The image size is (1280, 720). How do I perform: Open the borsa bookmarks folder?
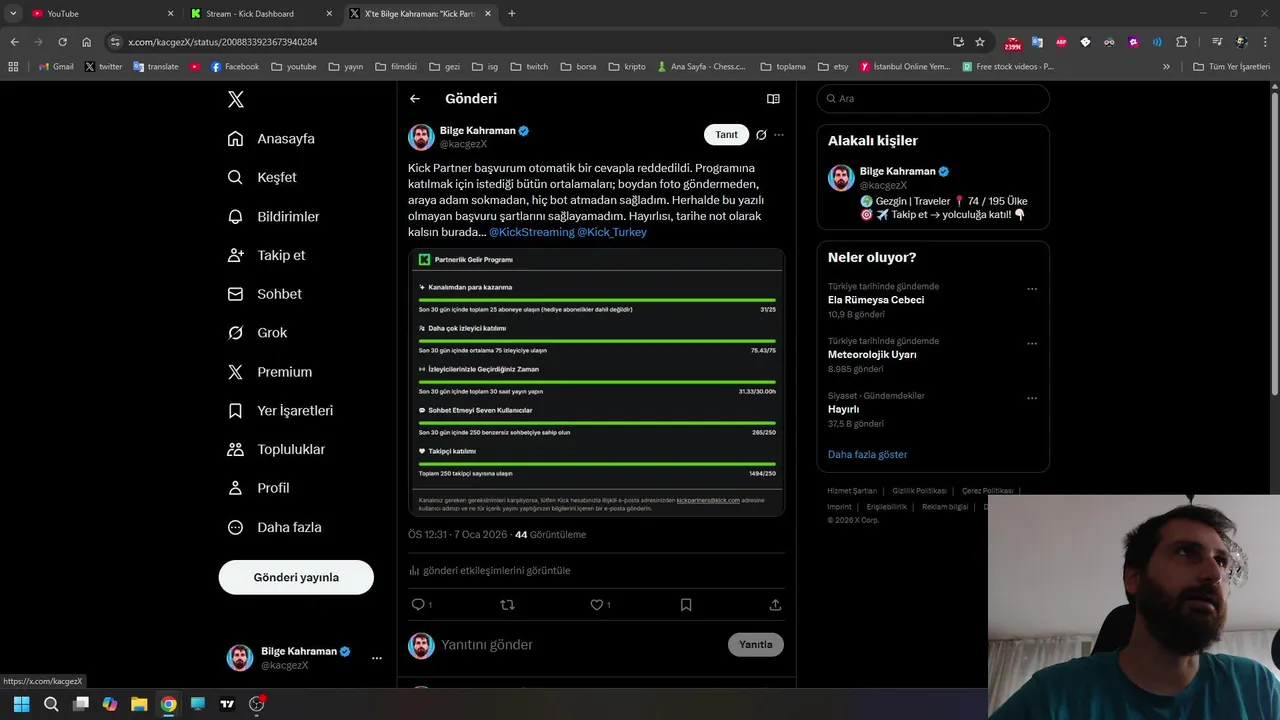(579, 67)
